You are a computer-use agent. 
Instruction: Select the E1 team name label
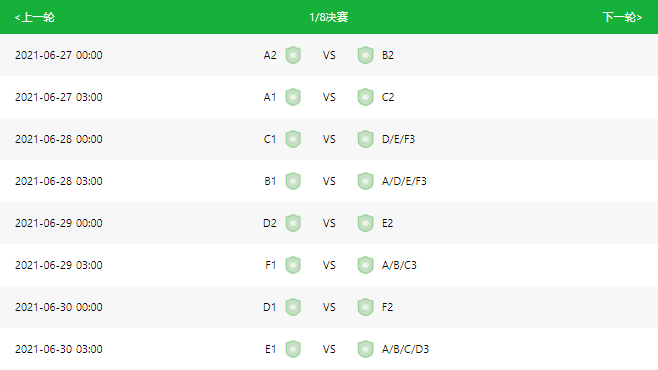point(271,349)
